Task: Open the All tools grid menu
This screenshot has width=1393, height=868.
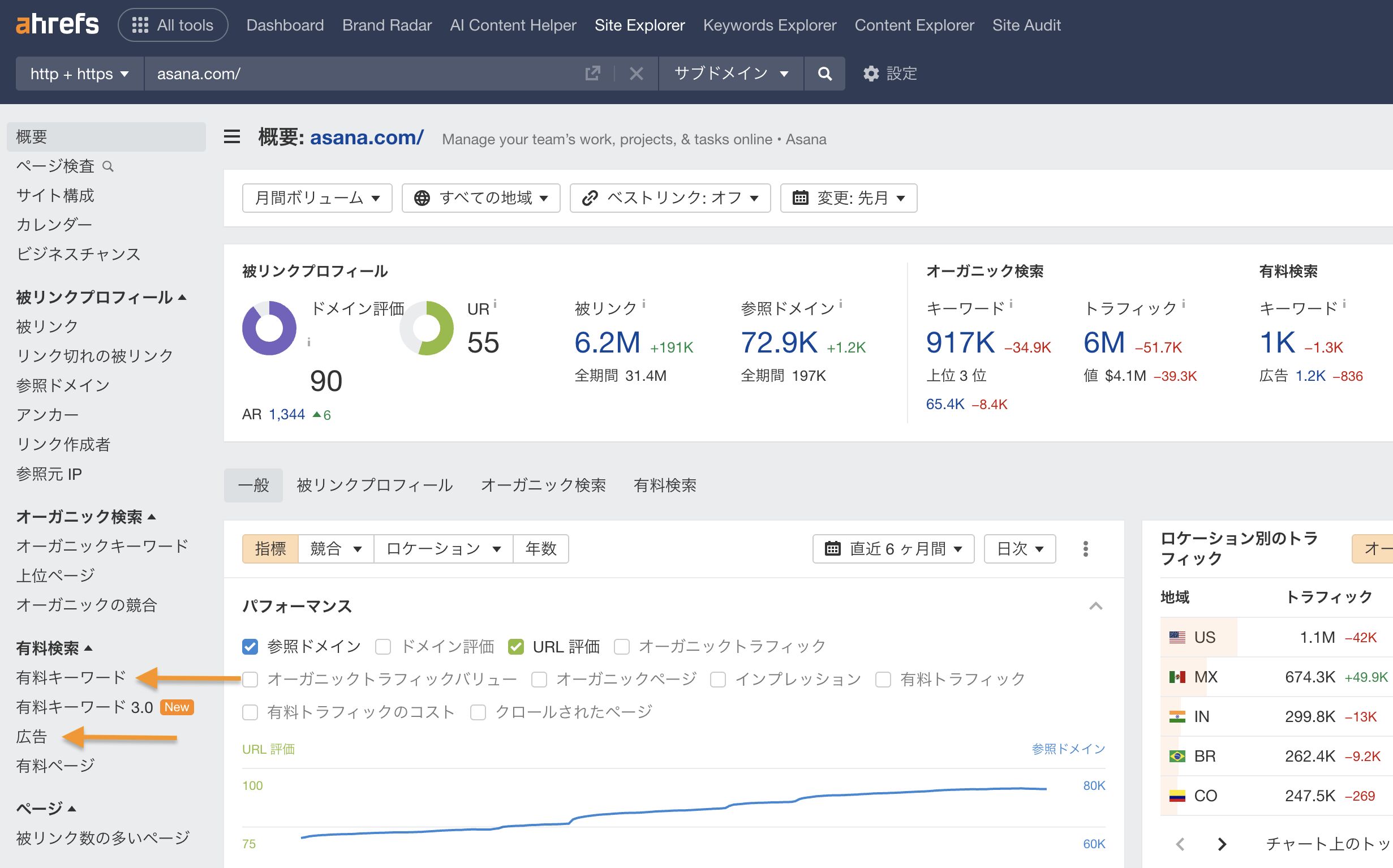Action: 172,25
